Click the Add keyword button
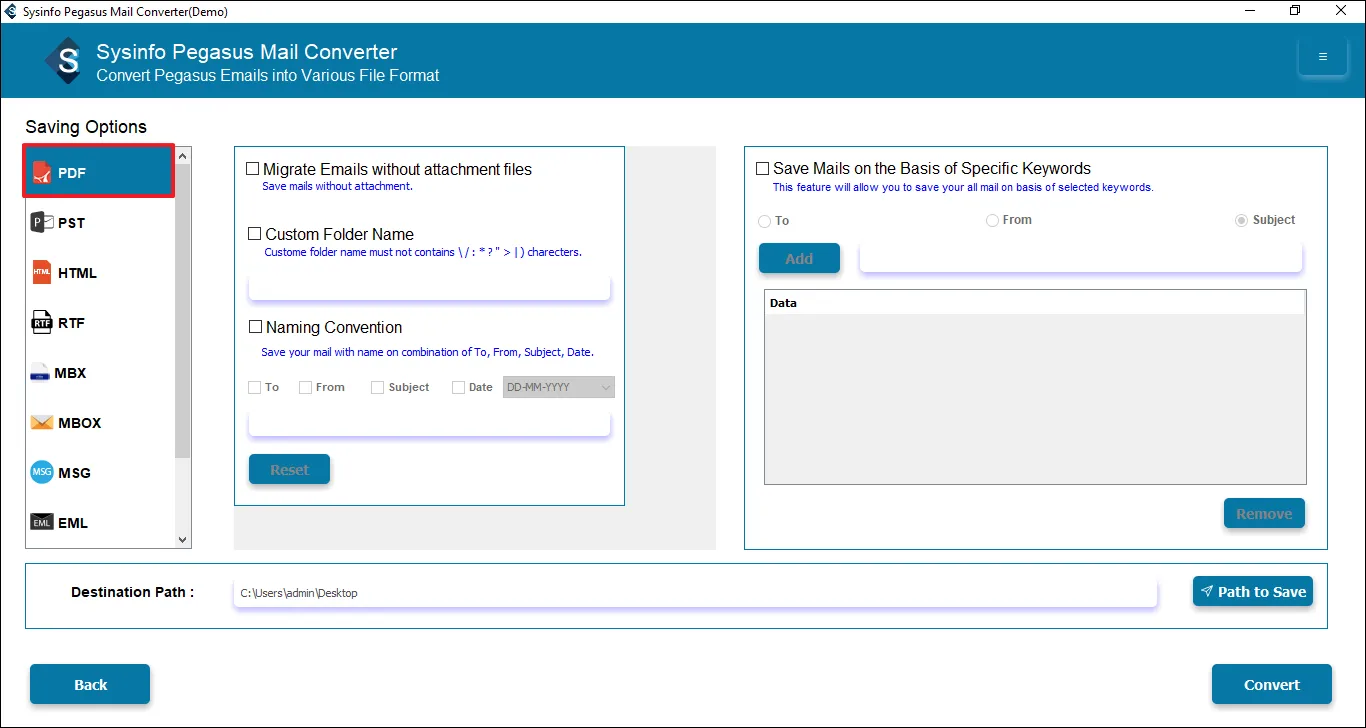 click(799, 258)
